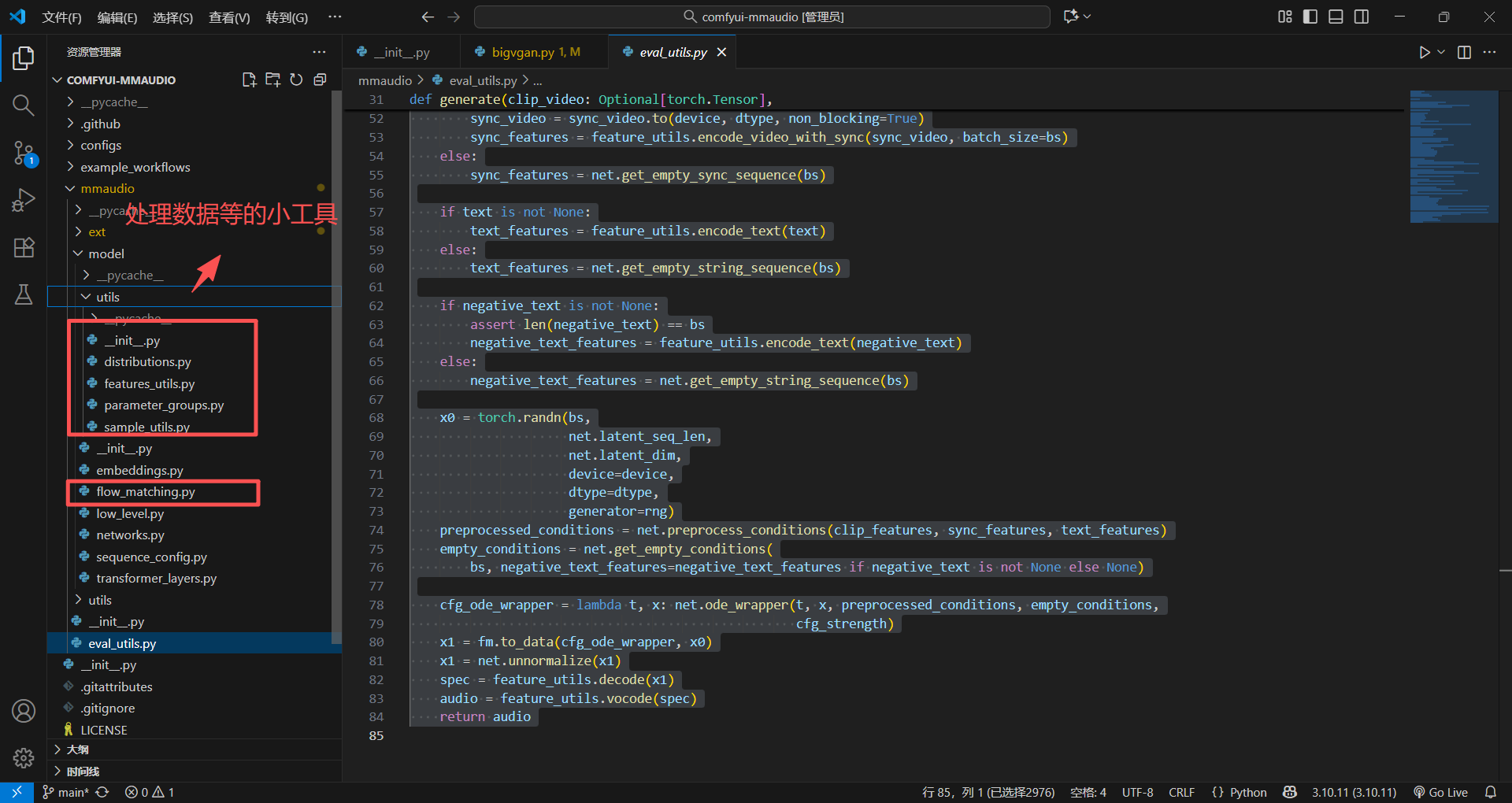The width and height of the screenshot is (1512, 803).
Task: Synchronize changes in status bar
Action: (102, 792)
